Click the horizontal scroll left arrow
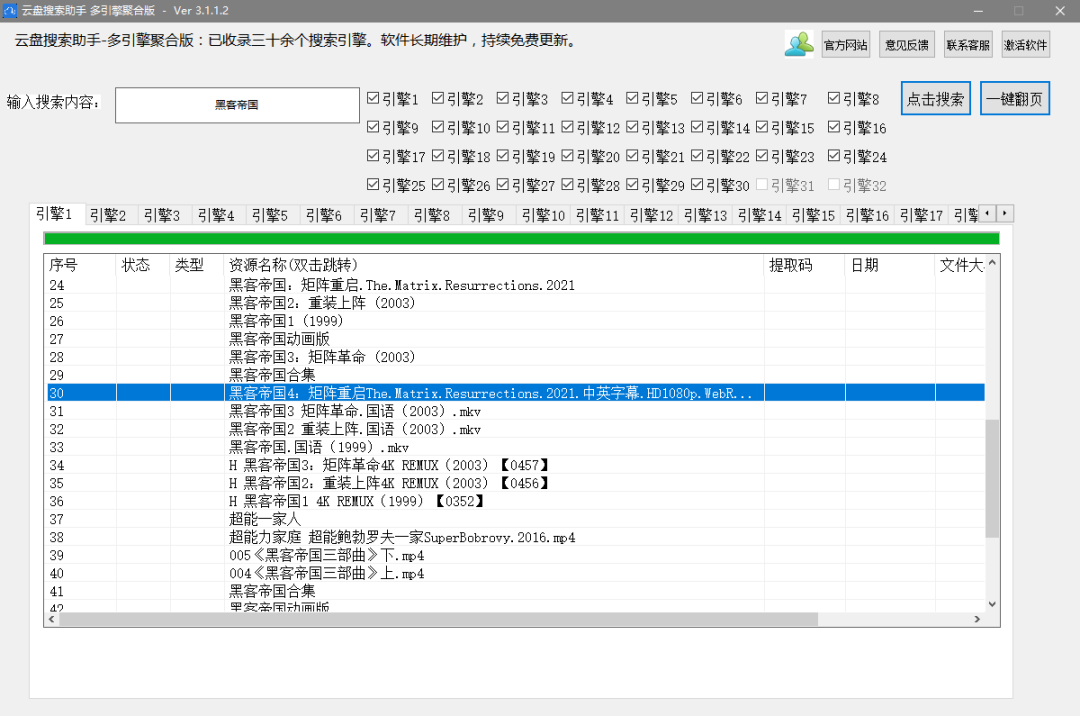Image resolution: width=1080 pixels, height=716 pixels. click(52, 620)
